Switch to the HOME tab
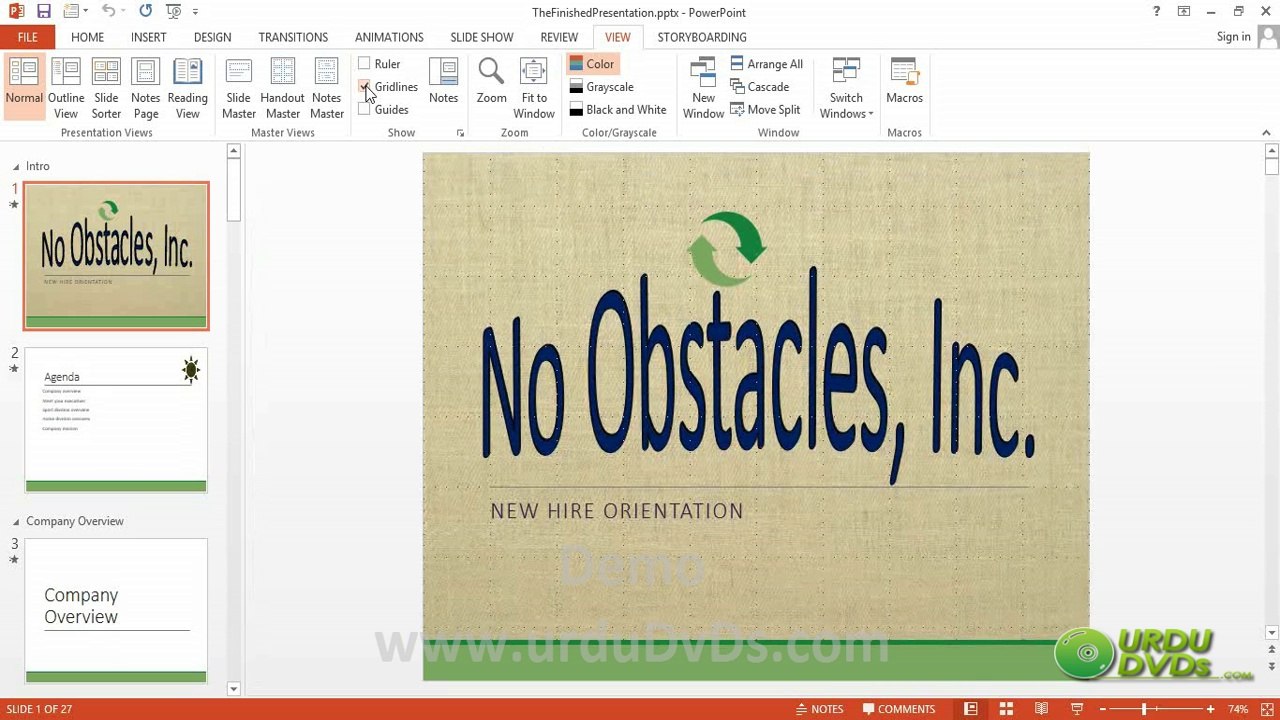 click(x=87, y=37)
